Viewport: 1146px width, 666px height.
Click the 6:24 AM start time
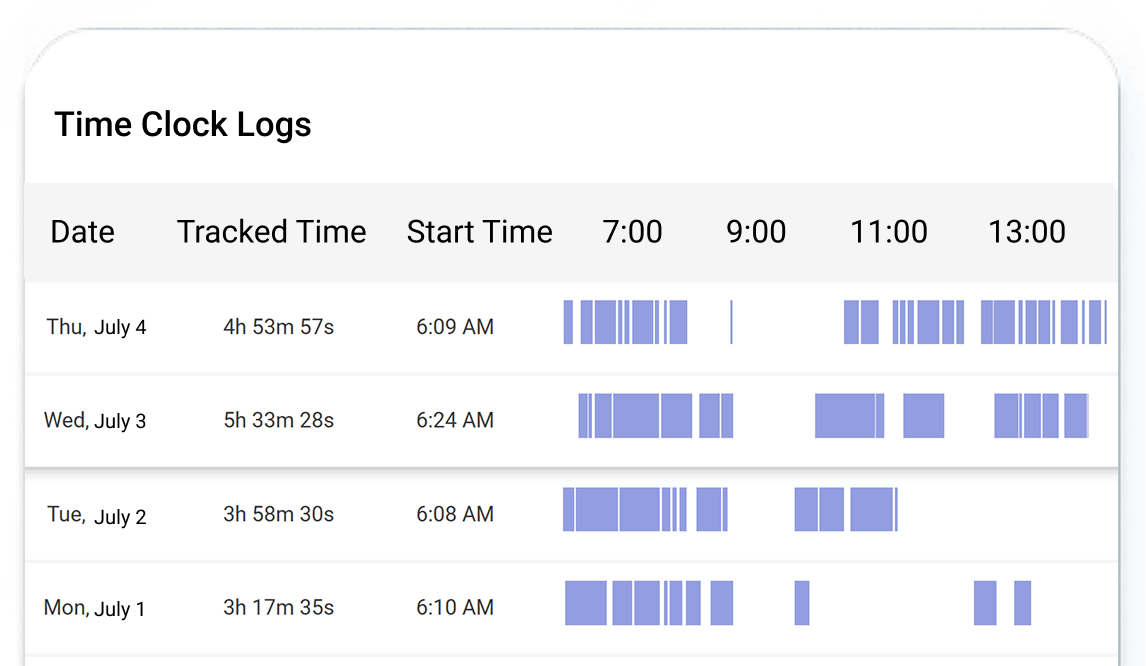tap(455, 420)
